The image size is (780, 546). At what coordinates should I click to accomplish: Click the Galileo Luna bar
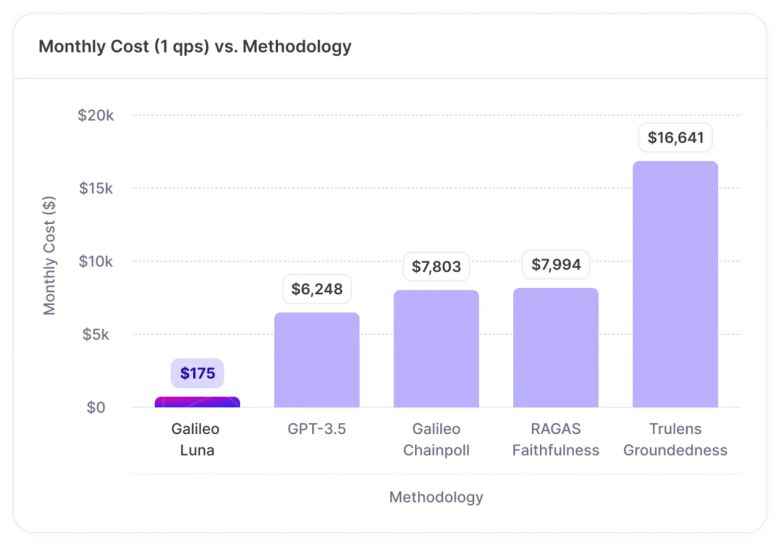[197, 402]
